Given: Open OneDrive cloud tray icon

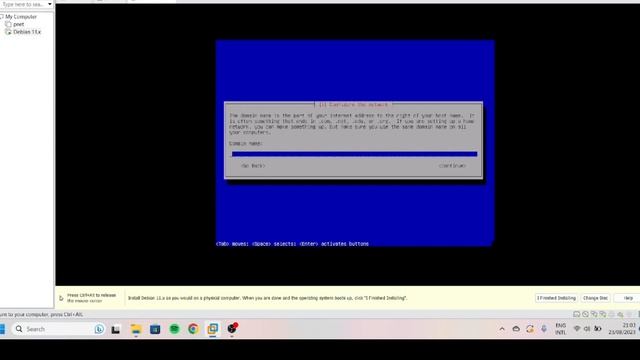Looking at the screenshot, I should click(x=516, y=329).
